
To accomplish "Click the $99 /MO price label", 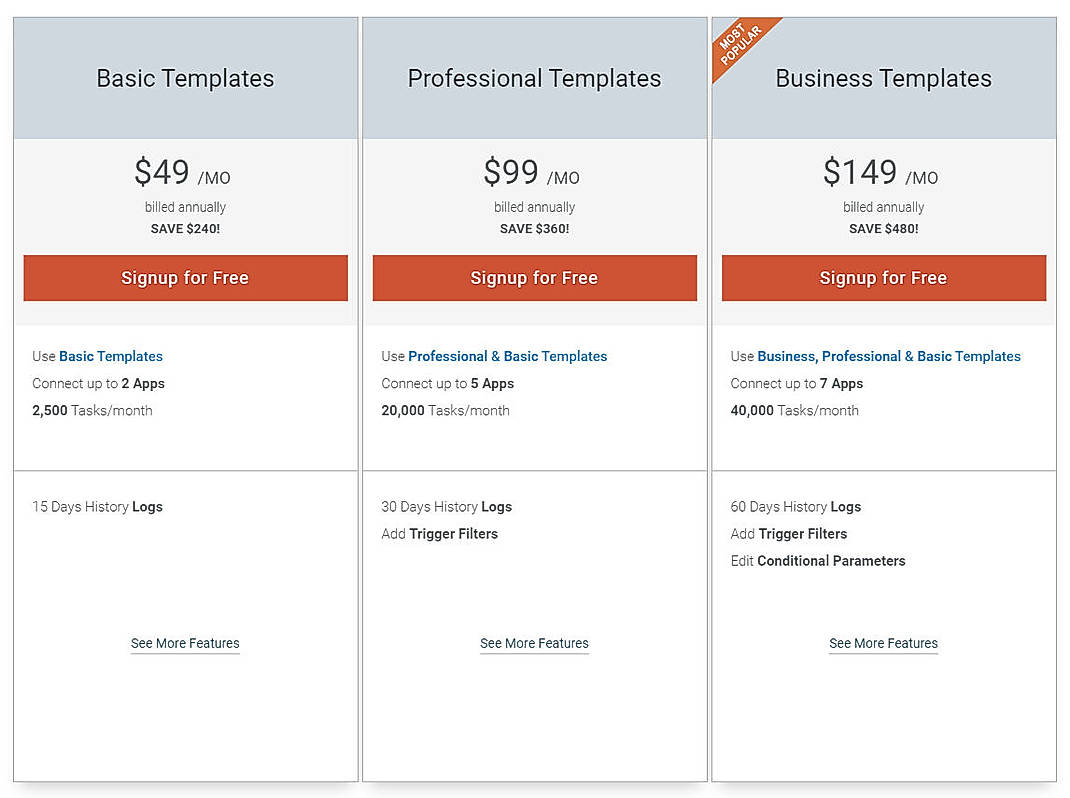I will point(534,173).
